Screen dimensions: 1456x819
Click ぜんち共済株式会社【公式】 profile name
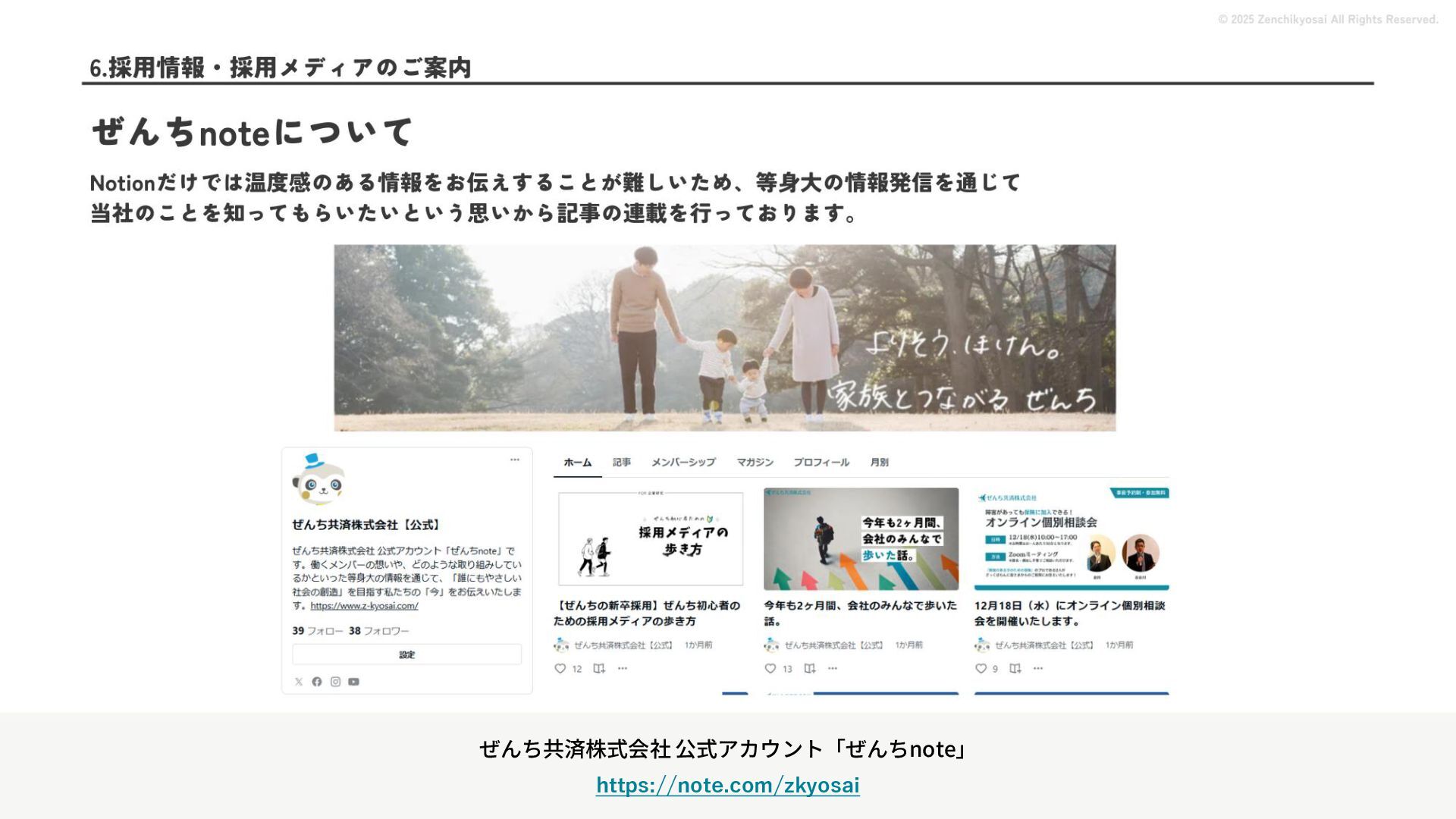[x=366, y=525]
